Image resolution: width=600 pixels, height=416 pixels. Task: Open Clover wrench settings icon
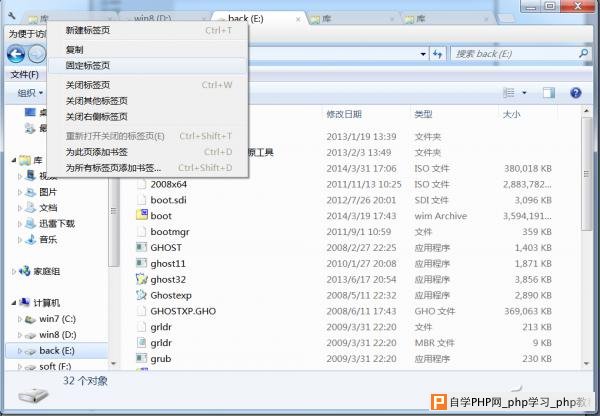coord(11,15)
